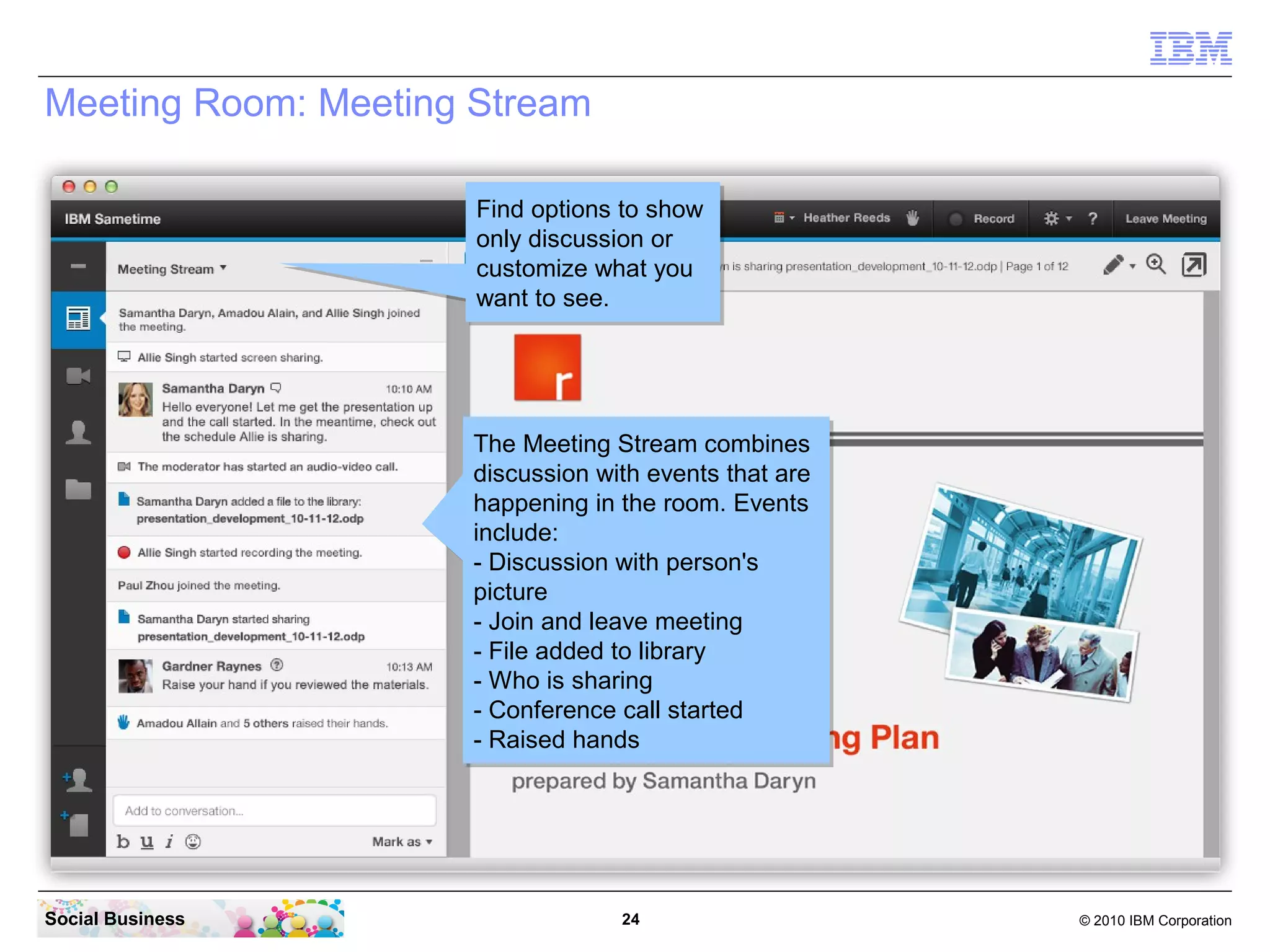Open the library folder sidebar panel

click(x=78, y=489)
